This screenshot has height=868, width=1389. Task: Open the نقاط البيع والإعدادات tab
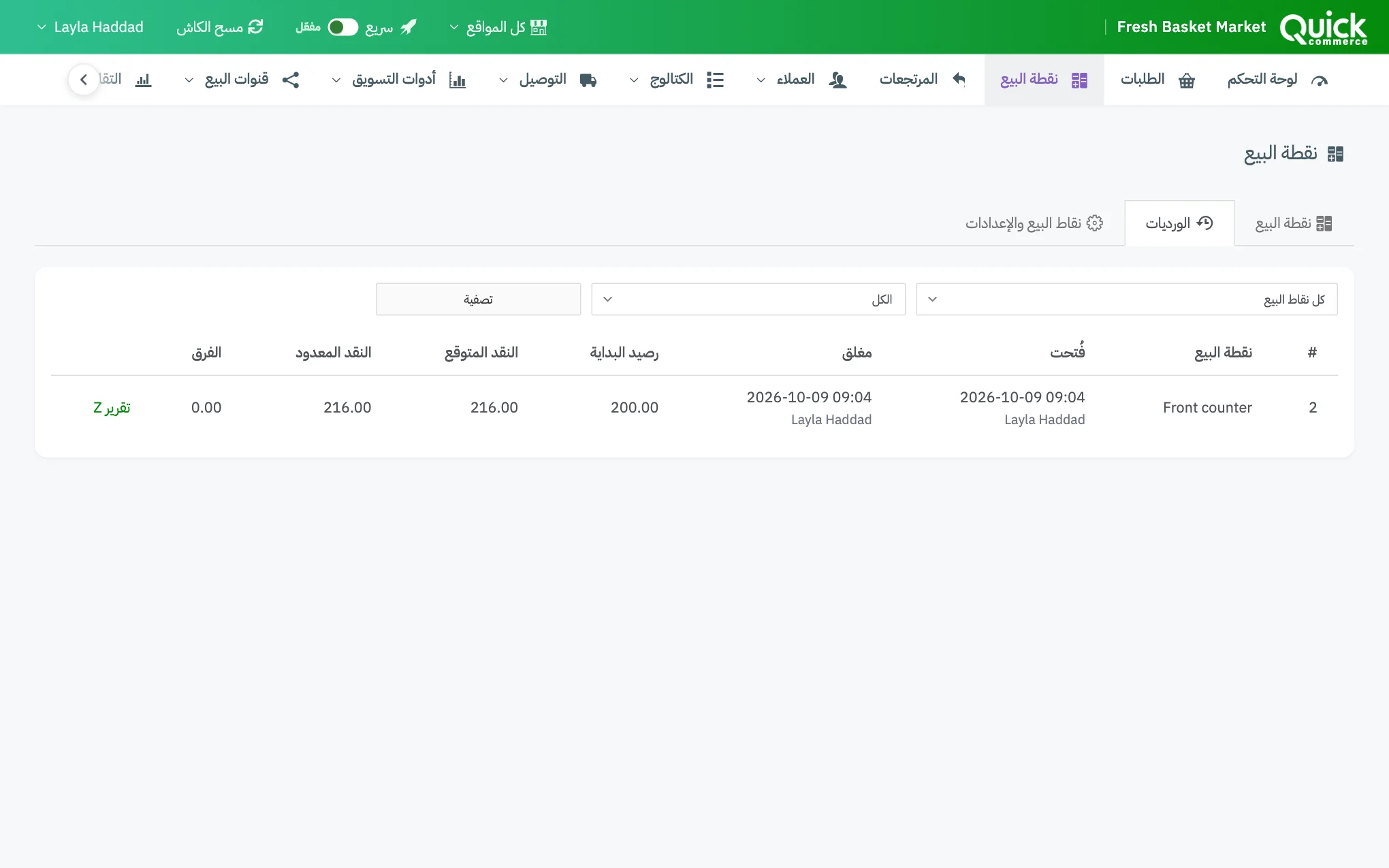(1034, 223)
